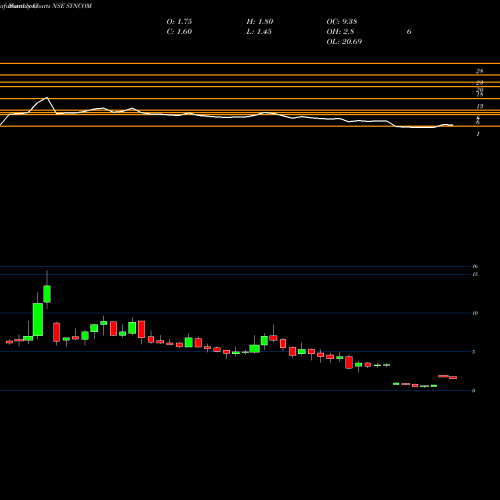Click the white line's peak in the upper panel
This screenshot has width=500, height=500.
(47, 97)
